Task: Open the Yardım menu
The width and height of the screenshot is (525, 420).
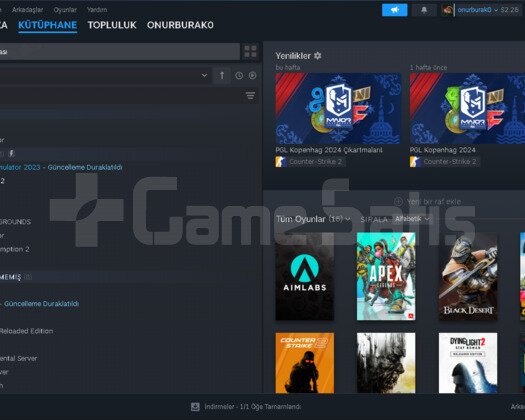Action: coord(97,10)
